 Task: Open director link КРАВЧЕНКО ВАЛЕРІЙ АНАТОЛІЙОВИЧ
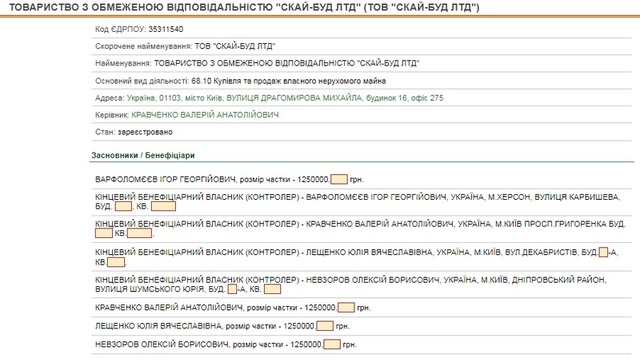coord(205,115)
